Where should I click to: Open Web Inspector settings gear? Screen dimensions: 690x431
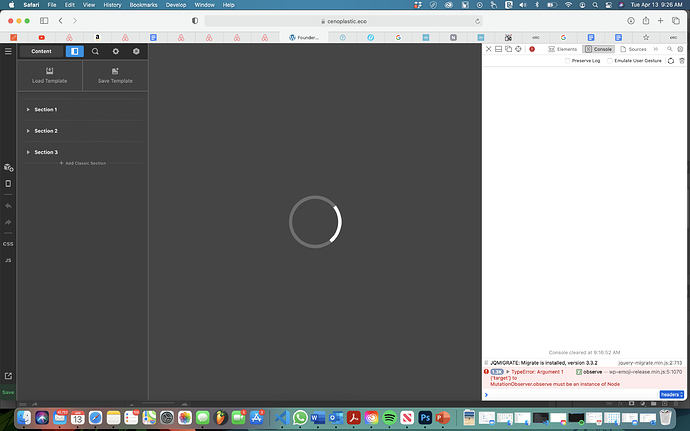tap(680, 49)
